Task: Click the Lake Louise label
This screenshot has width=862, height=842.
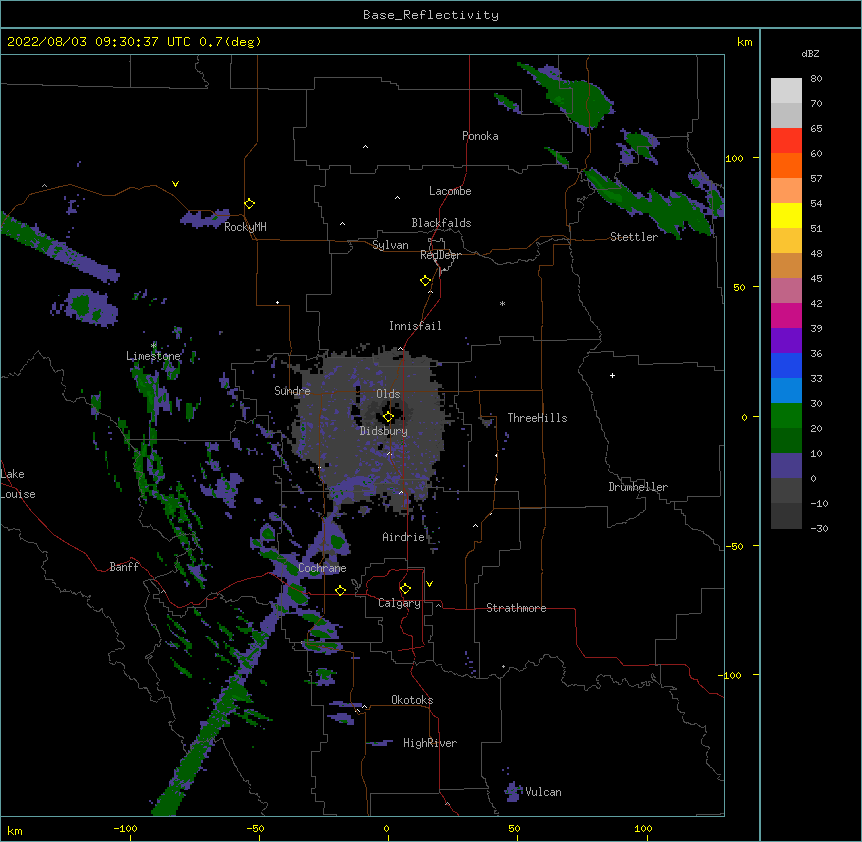Action: (18, 484)
